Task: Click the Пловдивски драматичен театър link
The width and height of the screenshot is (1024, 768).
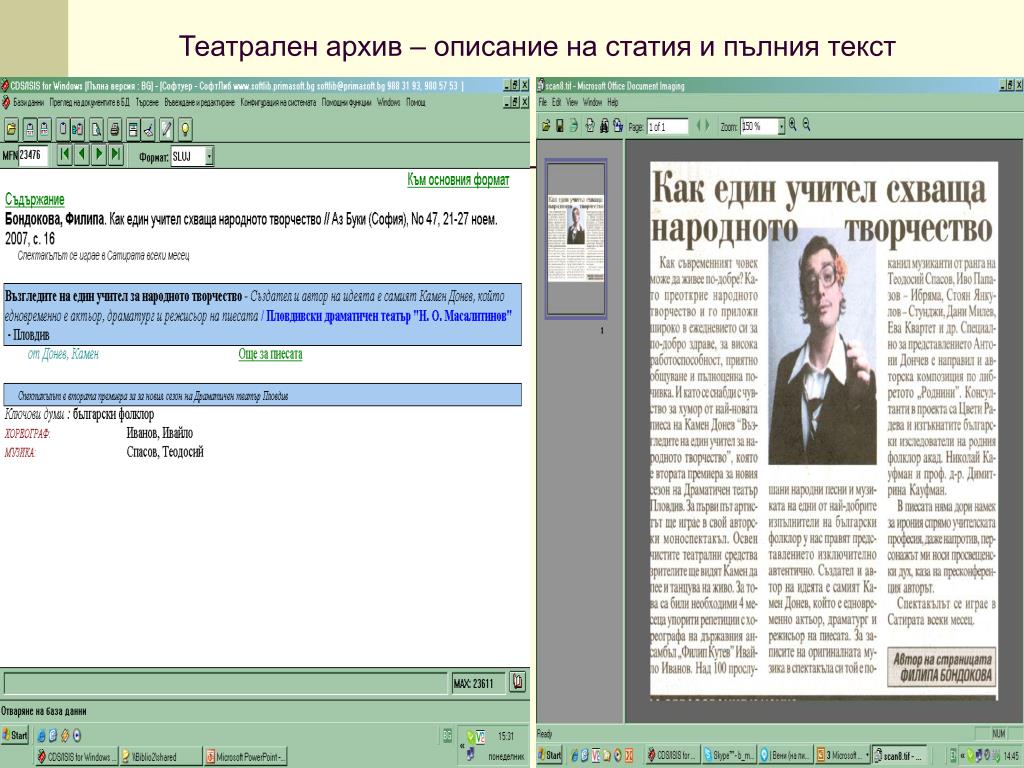Action: click(x=391, y=317)
